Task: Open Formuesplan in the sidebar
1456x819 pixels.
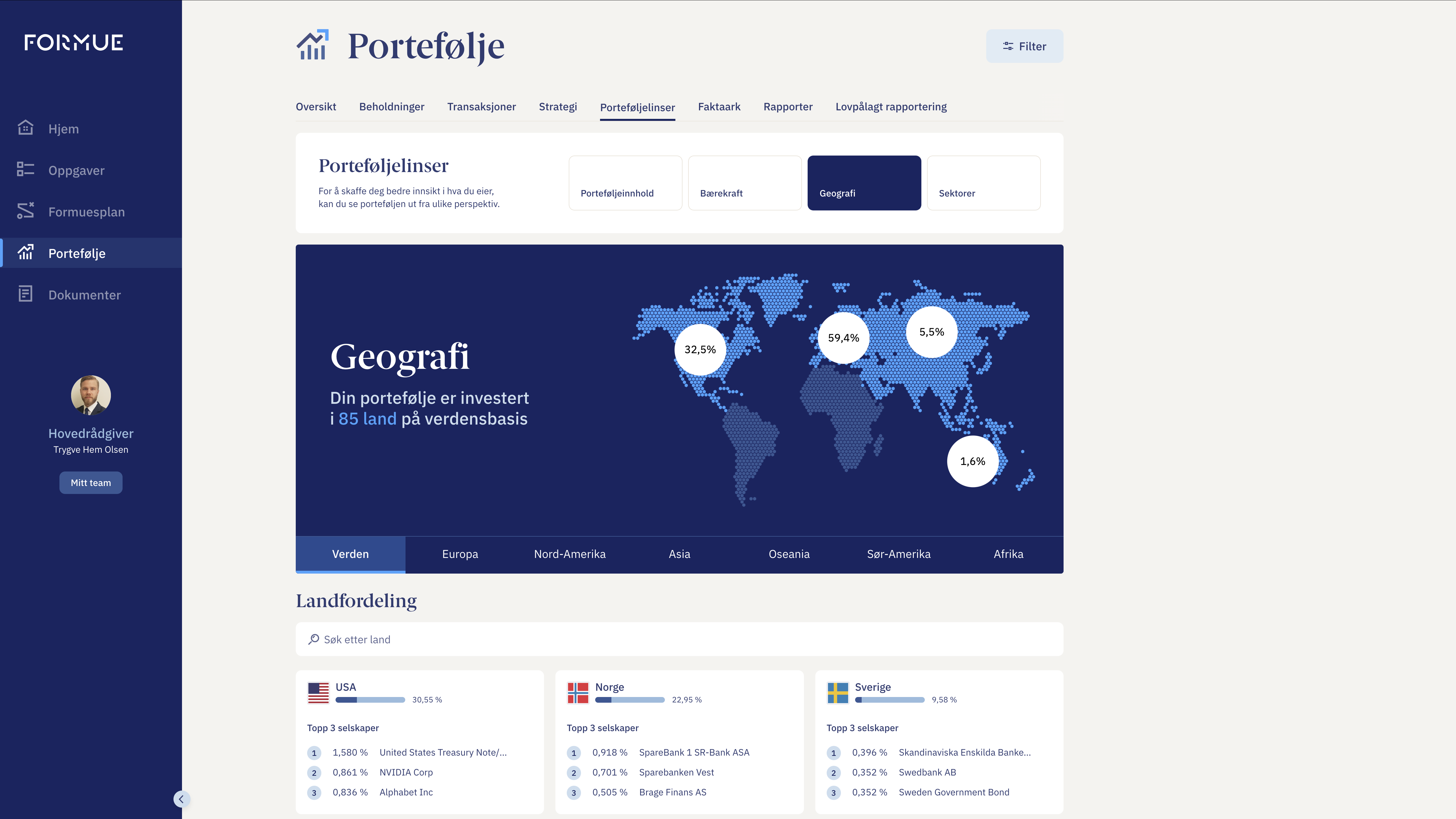Action: coord(91,211)
